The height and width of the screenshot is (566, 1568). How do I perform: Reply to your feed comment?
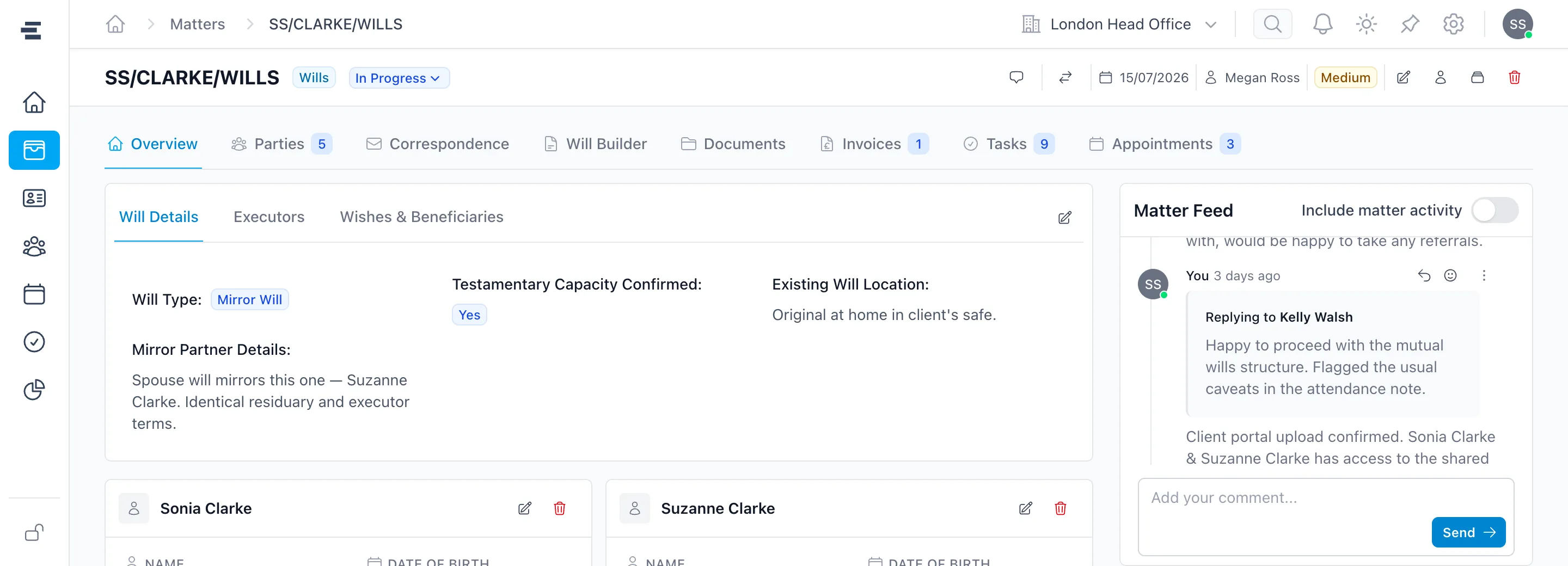[1424, 276]
